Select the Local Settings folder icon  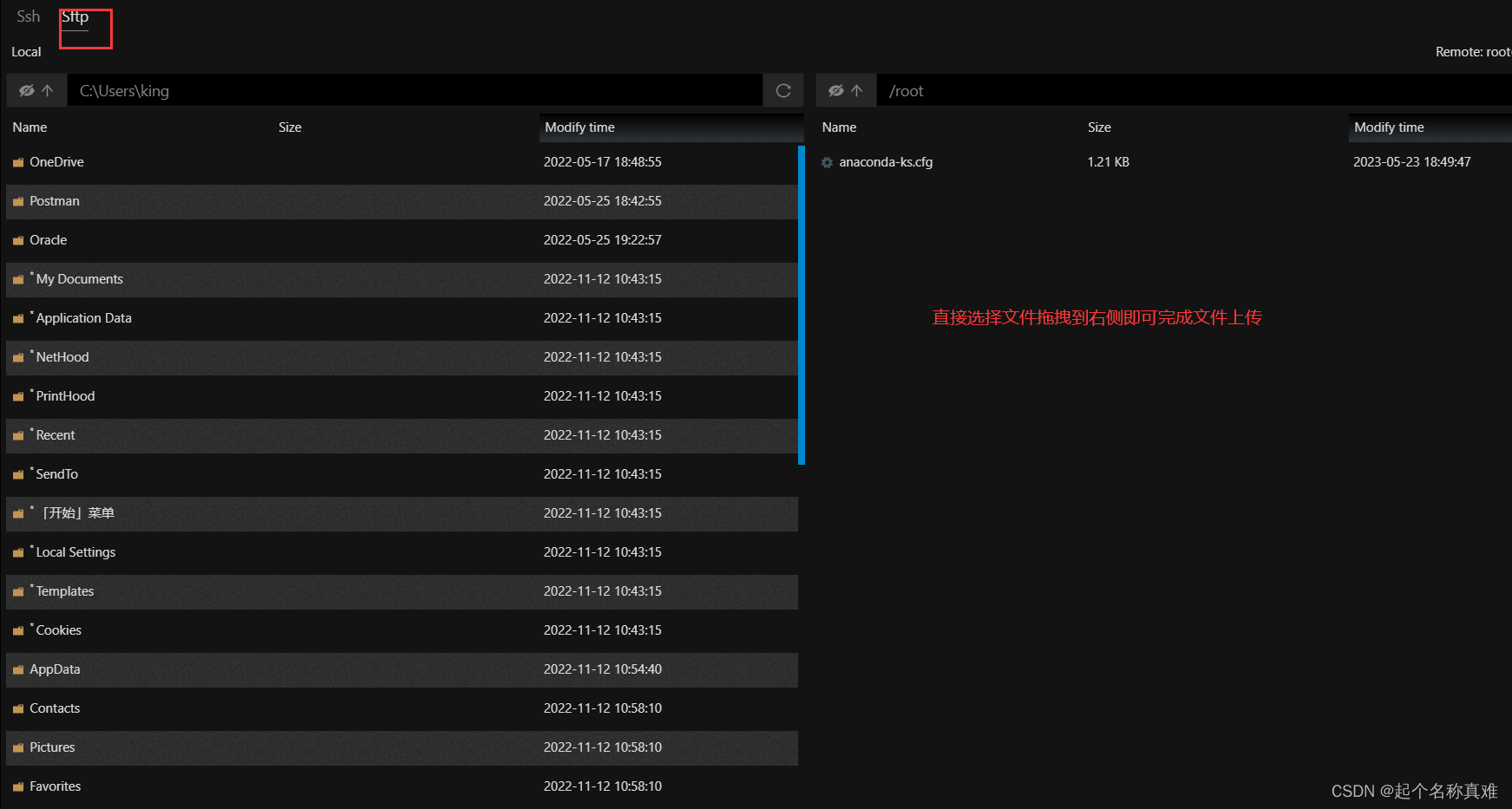point(18,552)
